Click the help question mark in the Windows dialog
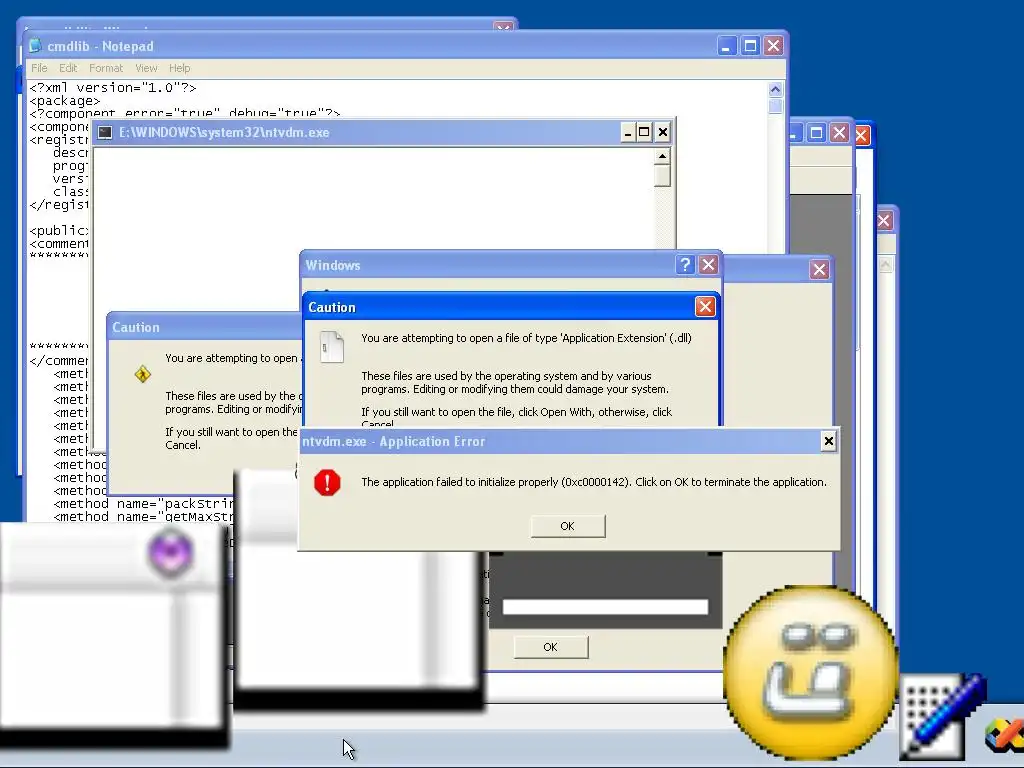This screenshot has height=768, width=1024. coord(684,264)
